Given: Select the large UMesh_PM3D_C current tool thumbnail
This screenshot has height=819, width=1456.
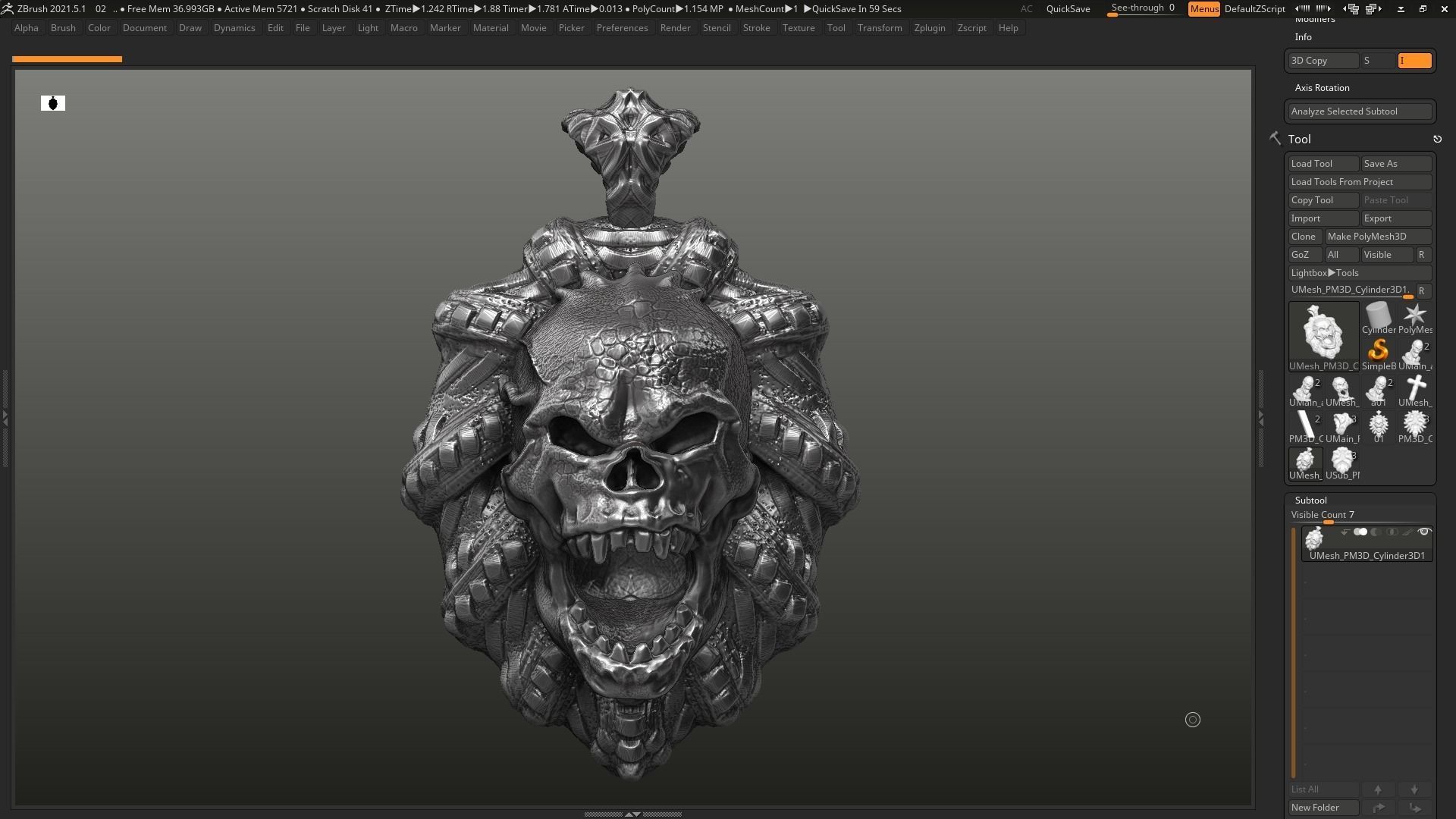Looking at the screenshot, I should pos(1323,336).
